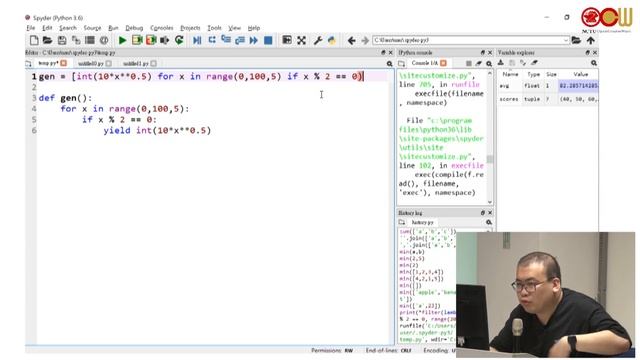Run until function returns in debugger
The height and width of the screenshot is (360, 640).
[240, 40]
